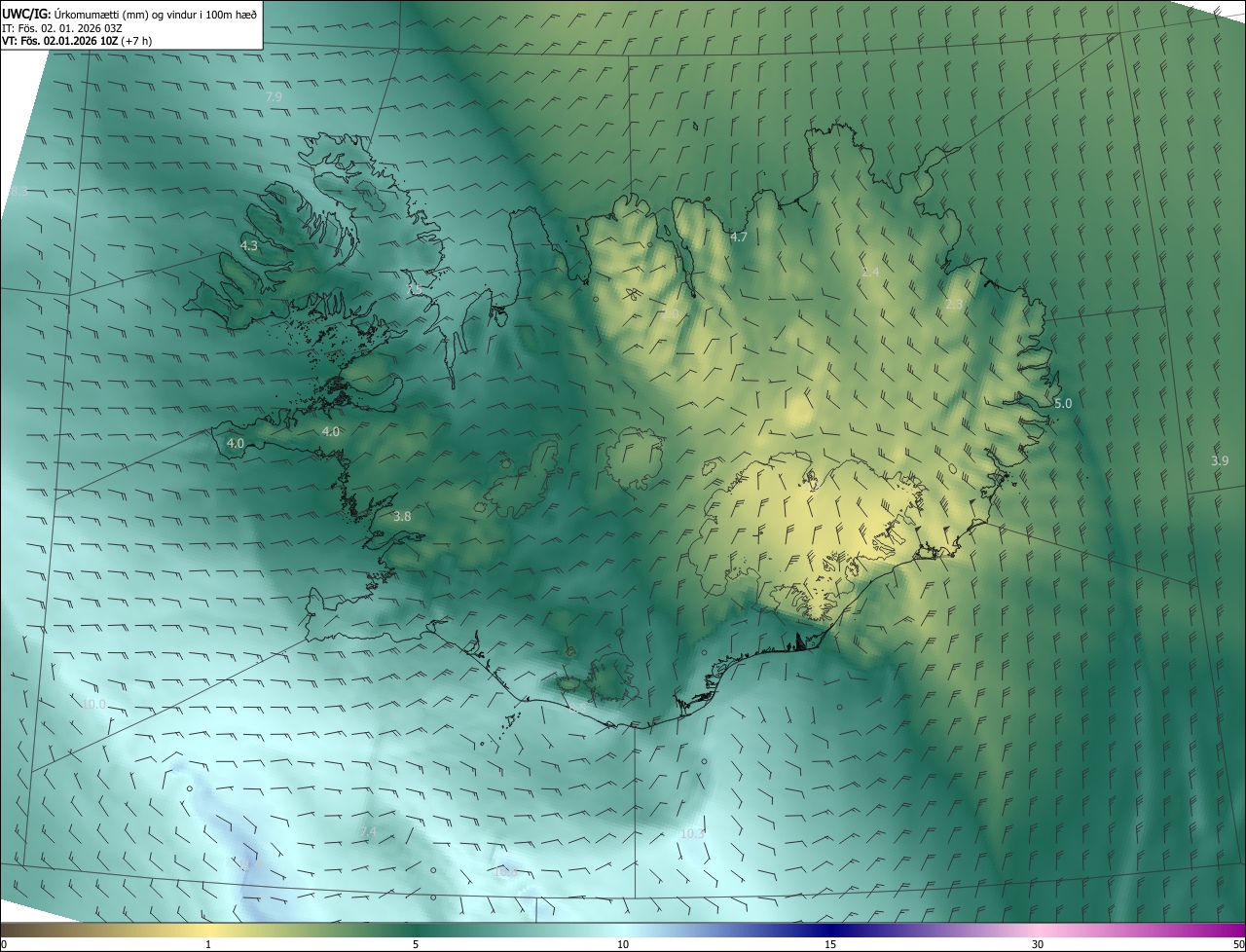Click the colour scale tick label "15"

(x=830, y=944)
